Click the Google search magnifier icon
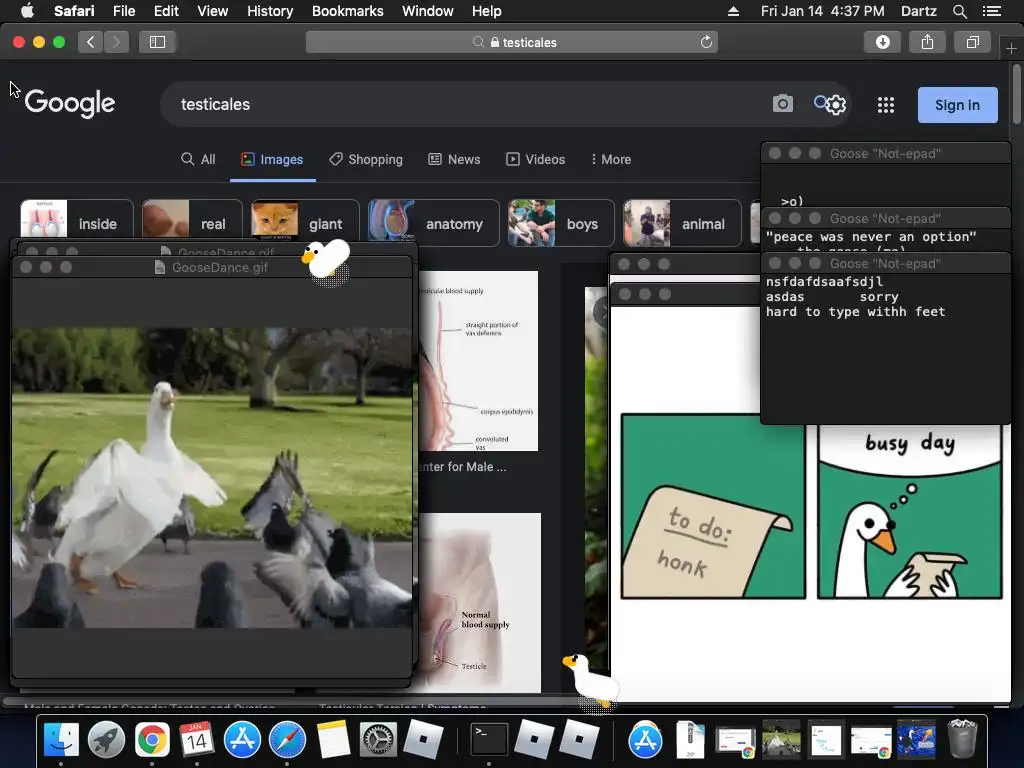The image size is (1024, 768). point(821,102)
